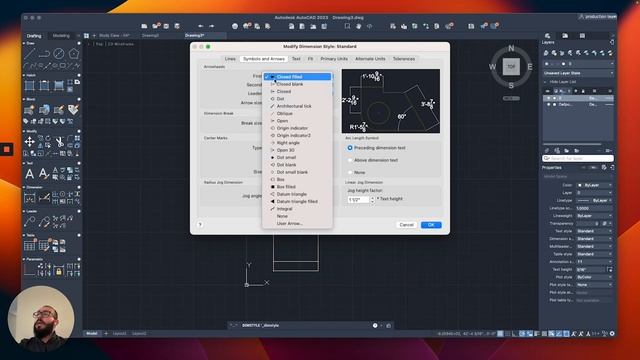Choose Closed blank arrowhead option
Viewport: 640px width, 360px height.
tap(297, 84)
